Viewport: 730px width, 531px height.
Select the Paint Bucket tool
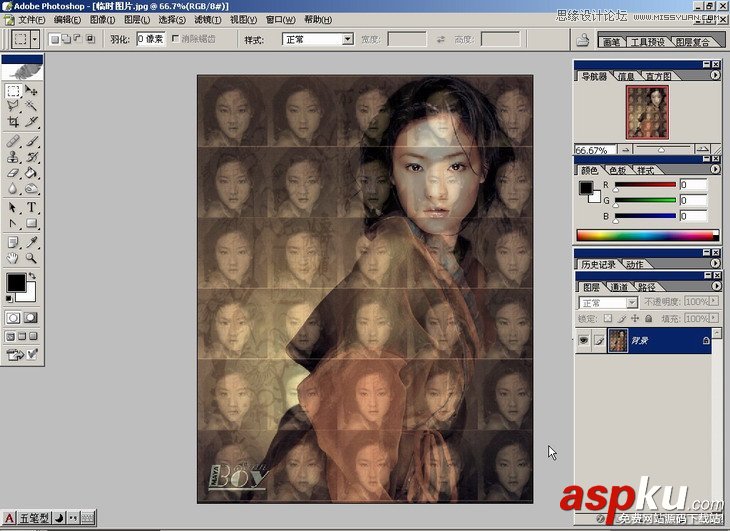pyautogui.click(x=31, y=173)
